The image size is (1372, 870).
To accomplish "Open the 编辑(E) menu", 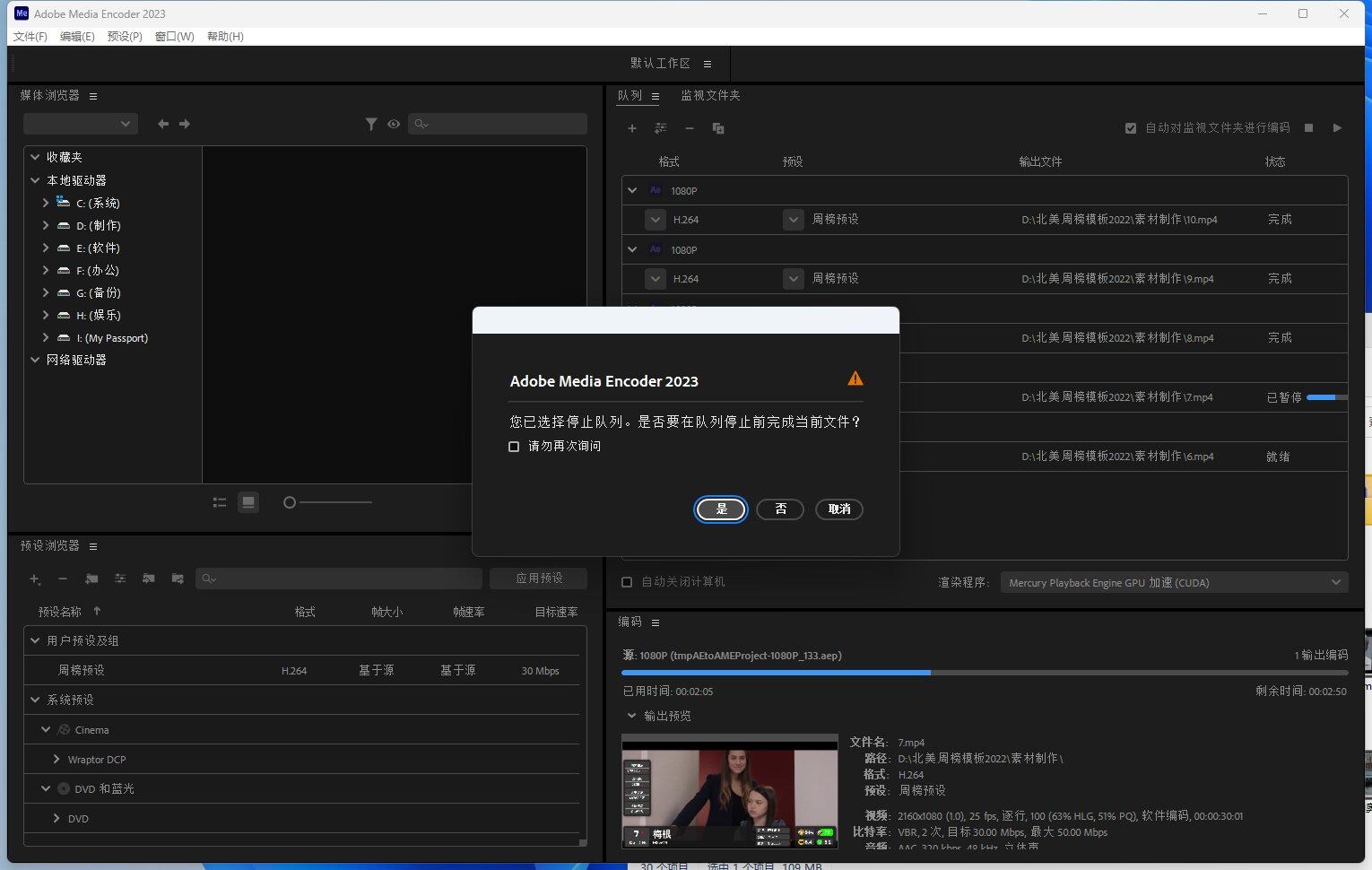I will (77, 37).
